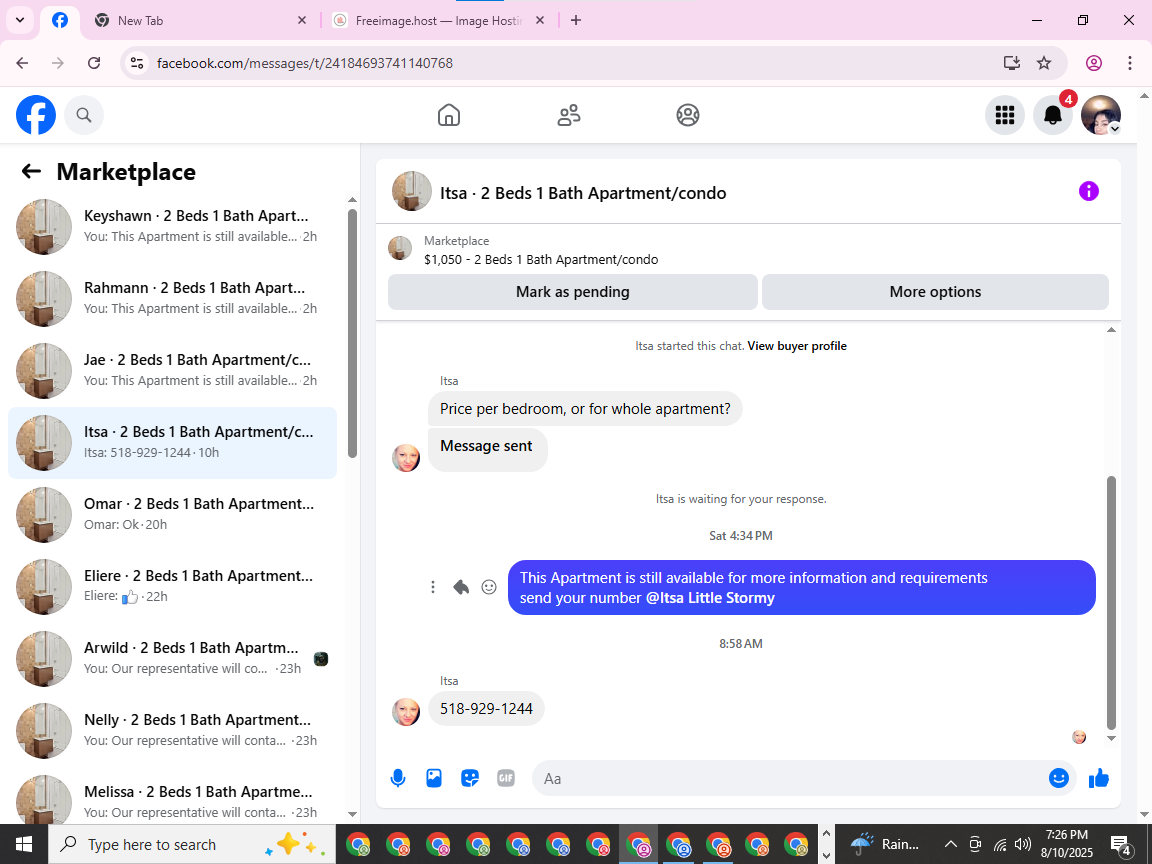Click browser back arrow
The height and width of the screenshot is (864, 1152).
[x=22, y=63]
